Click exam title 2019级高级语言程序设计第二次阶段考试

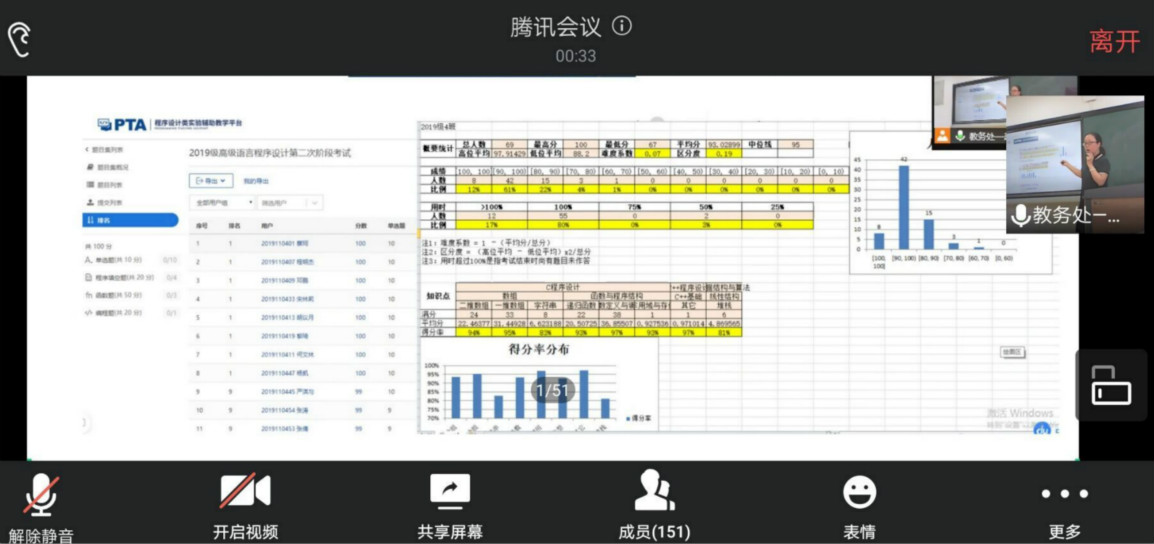(x=270, y=153)
